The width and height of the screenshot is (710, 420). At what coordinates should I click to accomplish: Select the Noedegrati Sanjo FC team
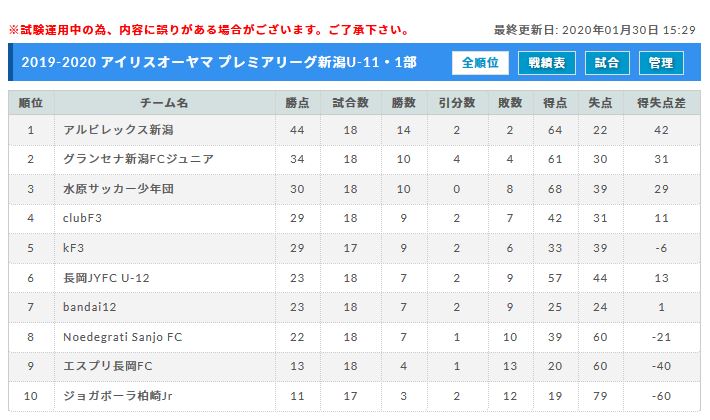tap(124, 337)
